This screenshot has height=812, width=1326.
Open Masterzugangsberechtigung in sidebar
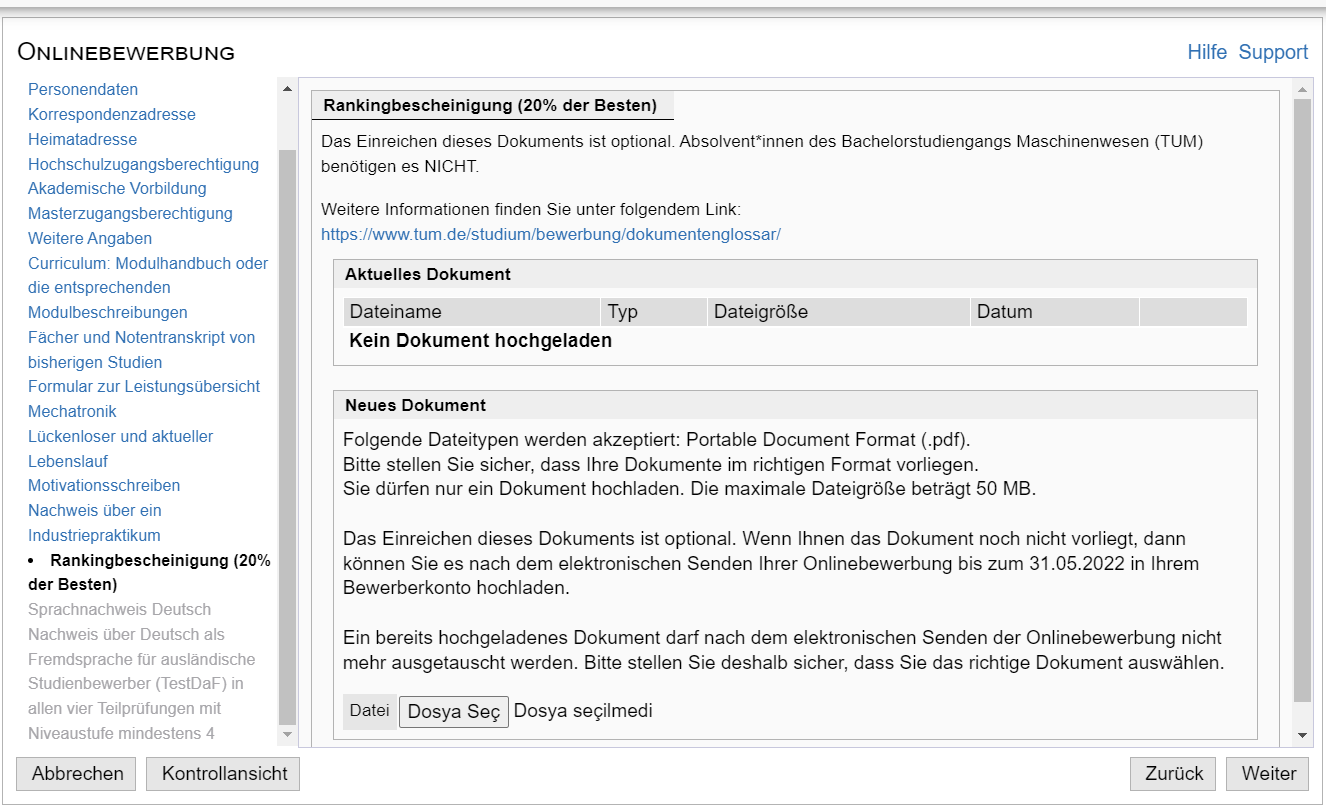pyautogui.click(x=130, y=213)
